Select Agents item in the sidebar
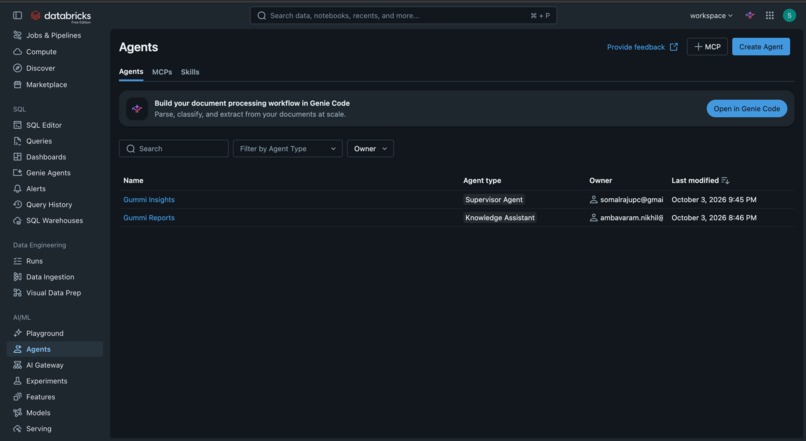Viewport: 806px width, 441px height. click(54, 350)
